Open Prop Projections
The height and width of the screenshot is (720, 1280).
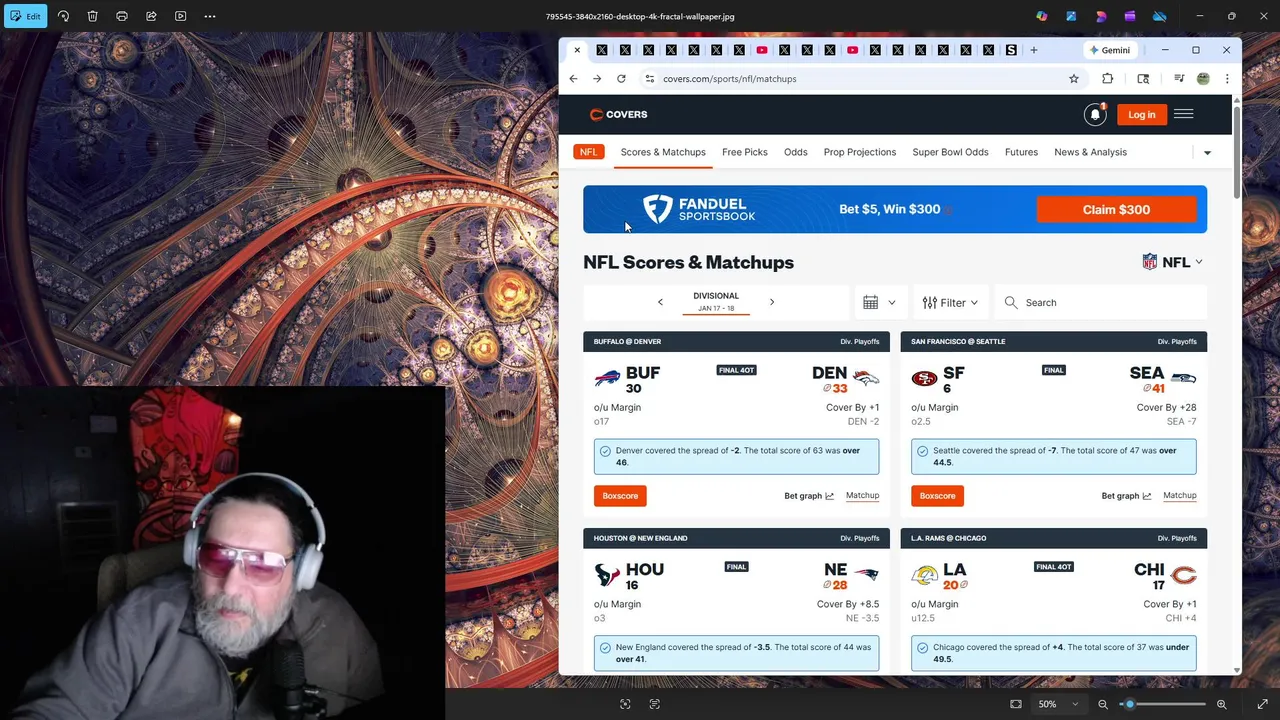click(x=860, y=152)
